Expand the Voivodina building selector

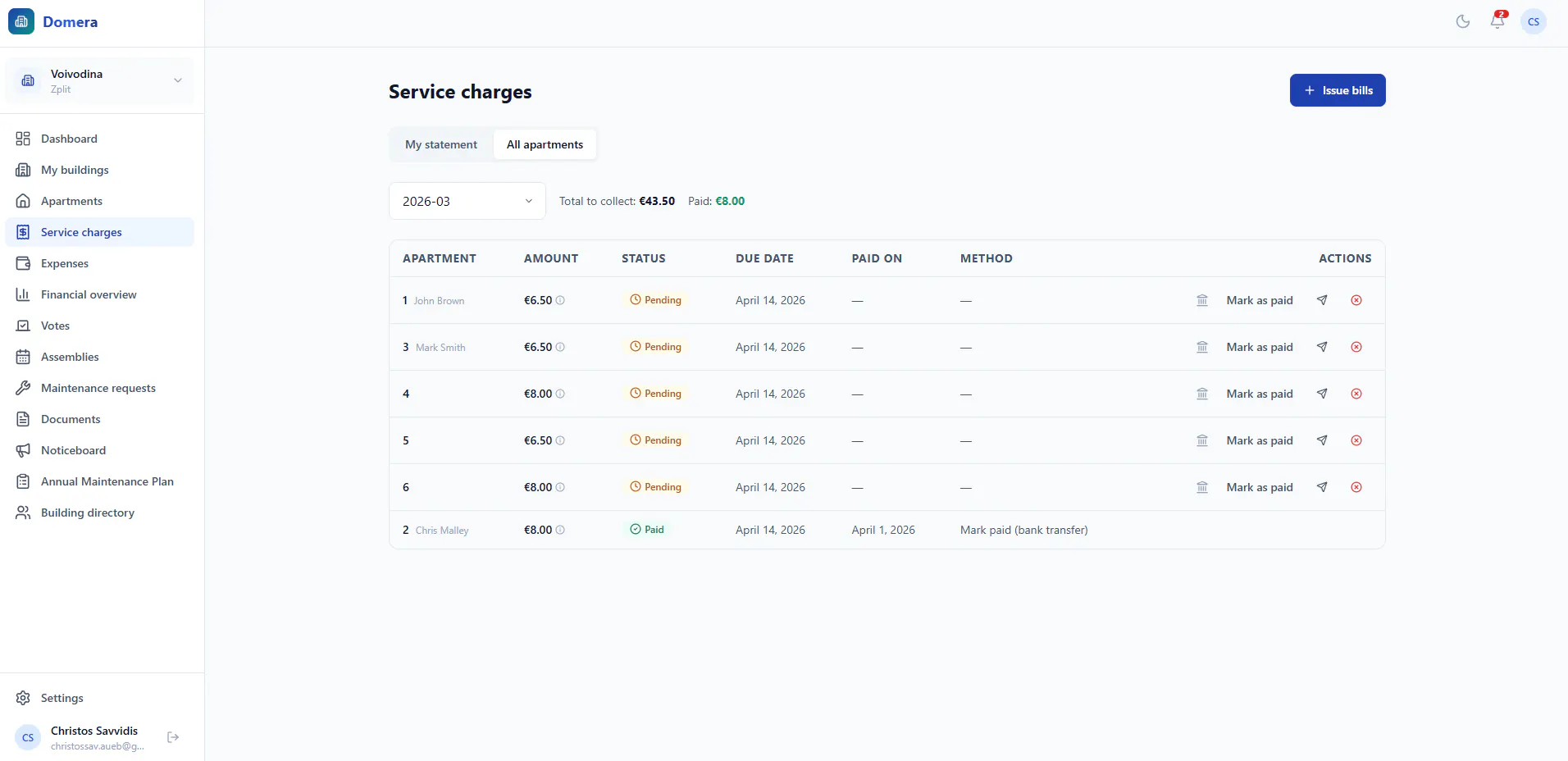pyautogui.click(x=99, y=80)
